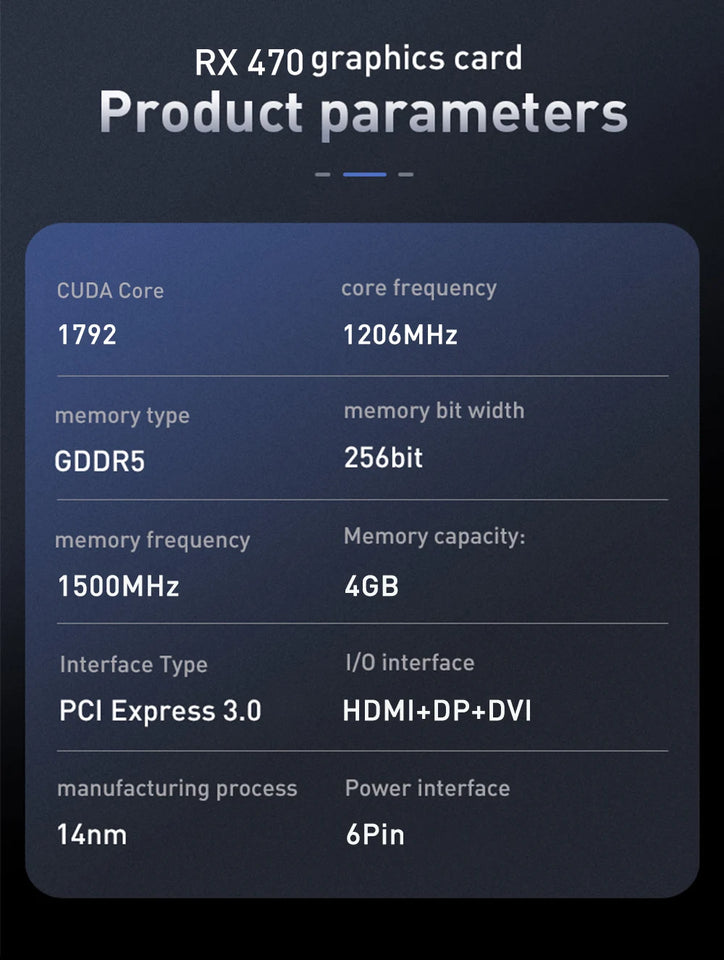Click the 256bit memory width value
The height and width of the screenshot is (960, 724).
(x=383, y=458)
